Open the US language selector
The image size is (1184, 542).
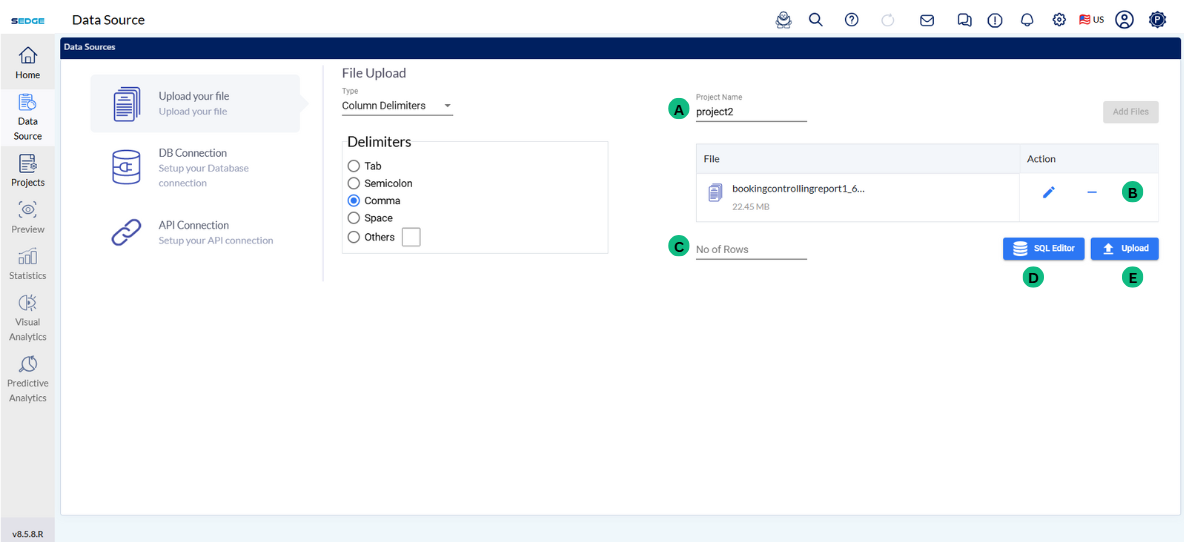click(1091, 20)
